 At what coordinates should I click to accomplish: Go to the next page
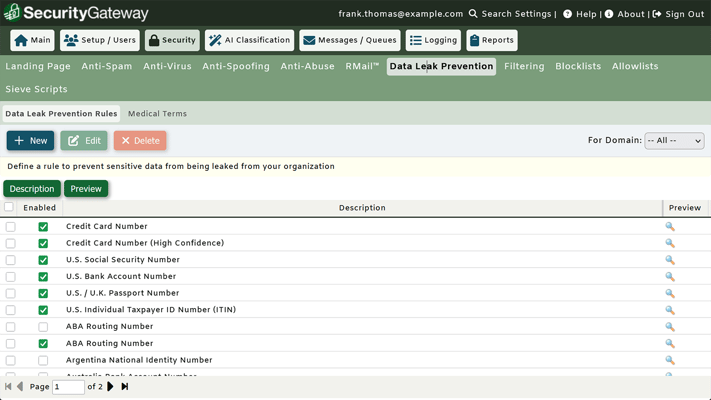tap(110, 386)
